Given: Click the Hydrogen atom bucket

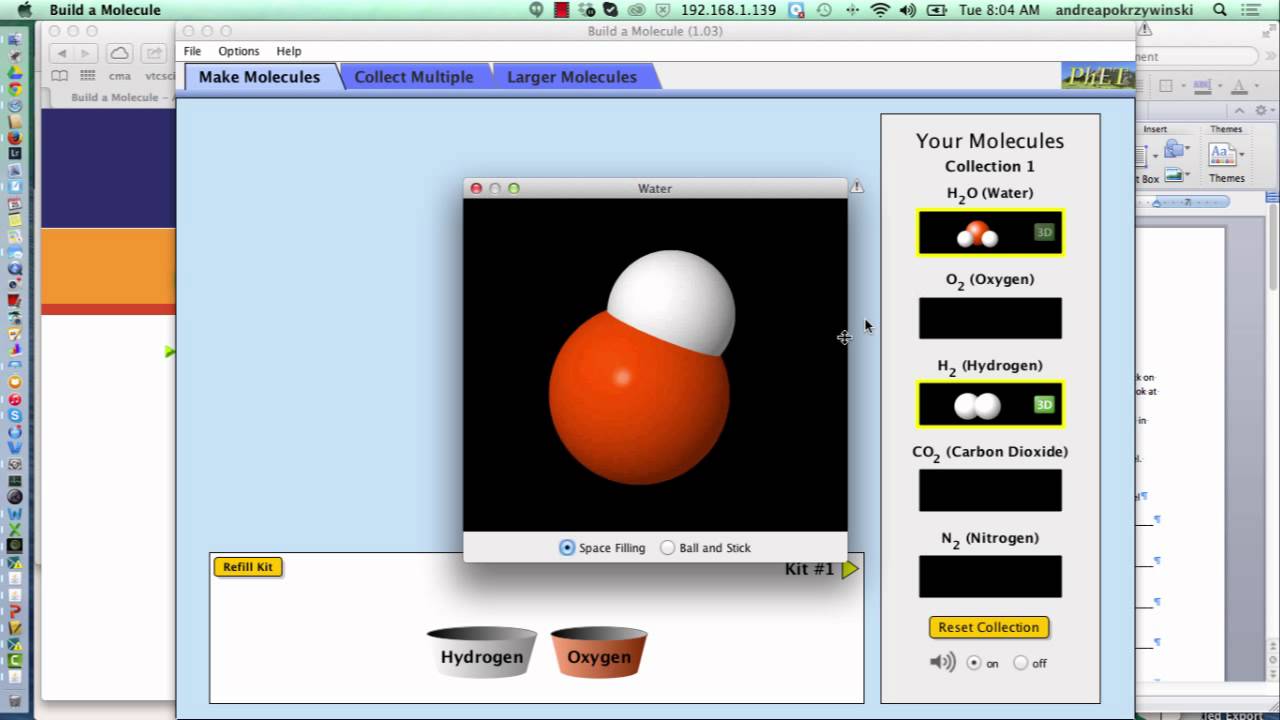Looking at the screenshot, I should point(482,652).
